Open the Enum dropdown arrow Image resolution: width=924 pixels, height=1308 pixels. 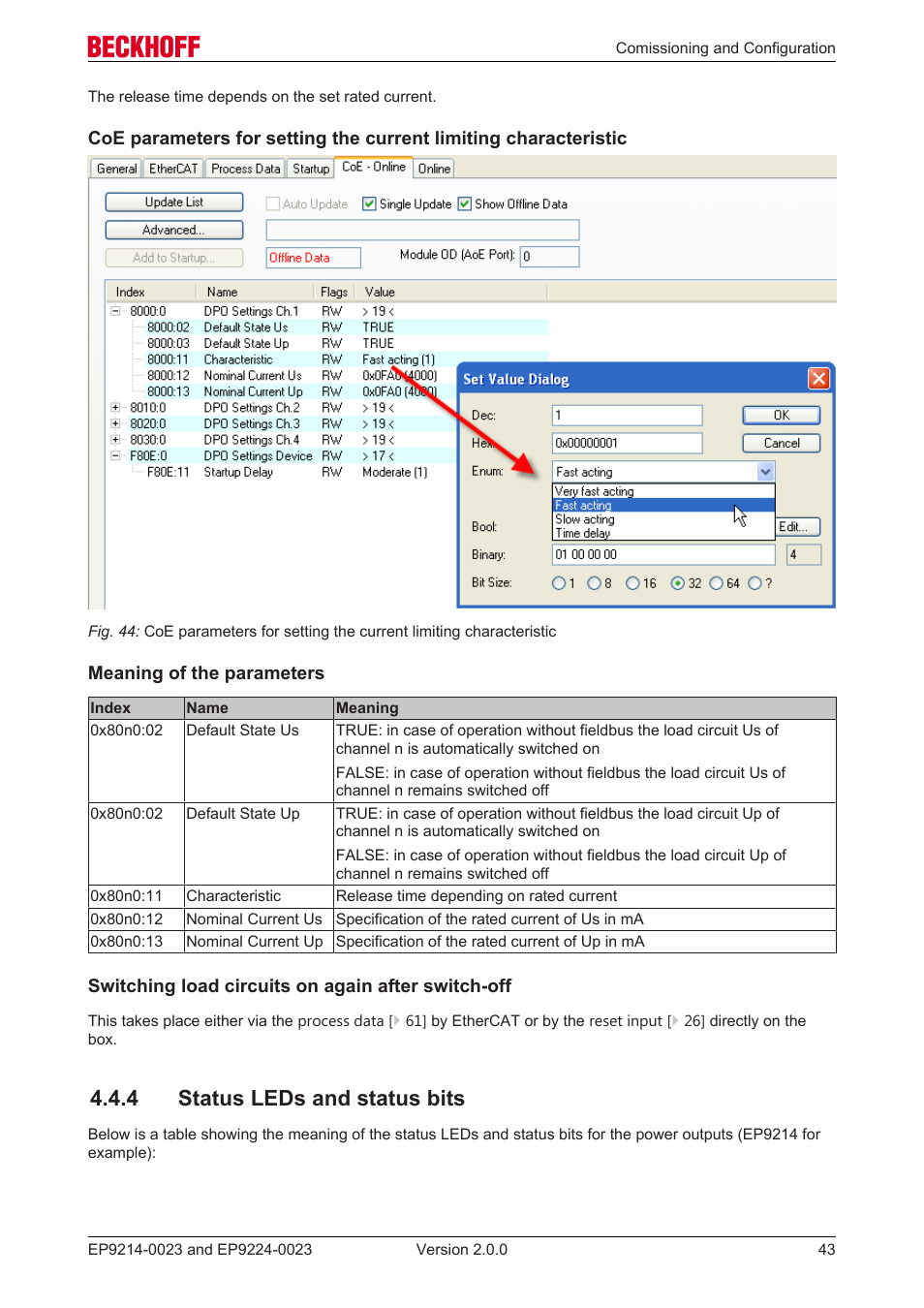pos(765,472)
